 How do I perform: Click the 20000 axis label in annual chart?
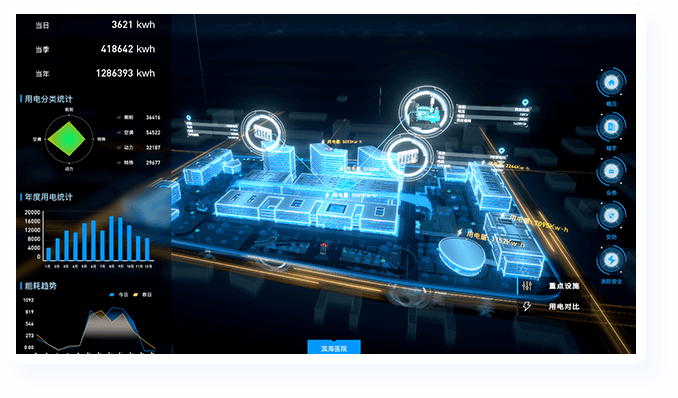click(x=32, y=212)
